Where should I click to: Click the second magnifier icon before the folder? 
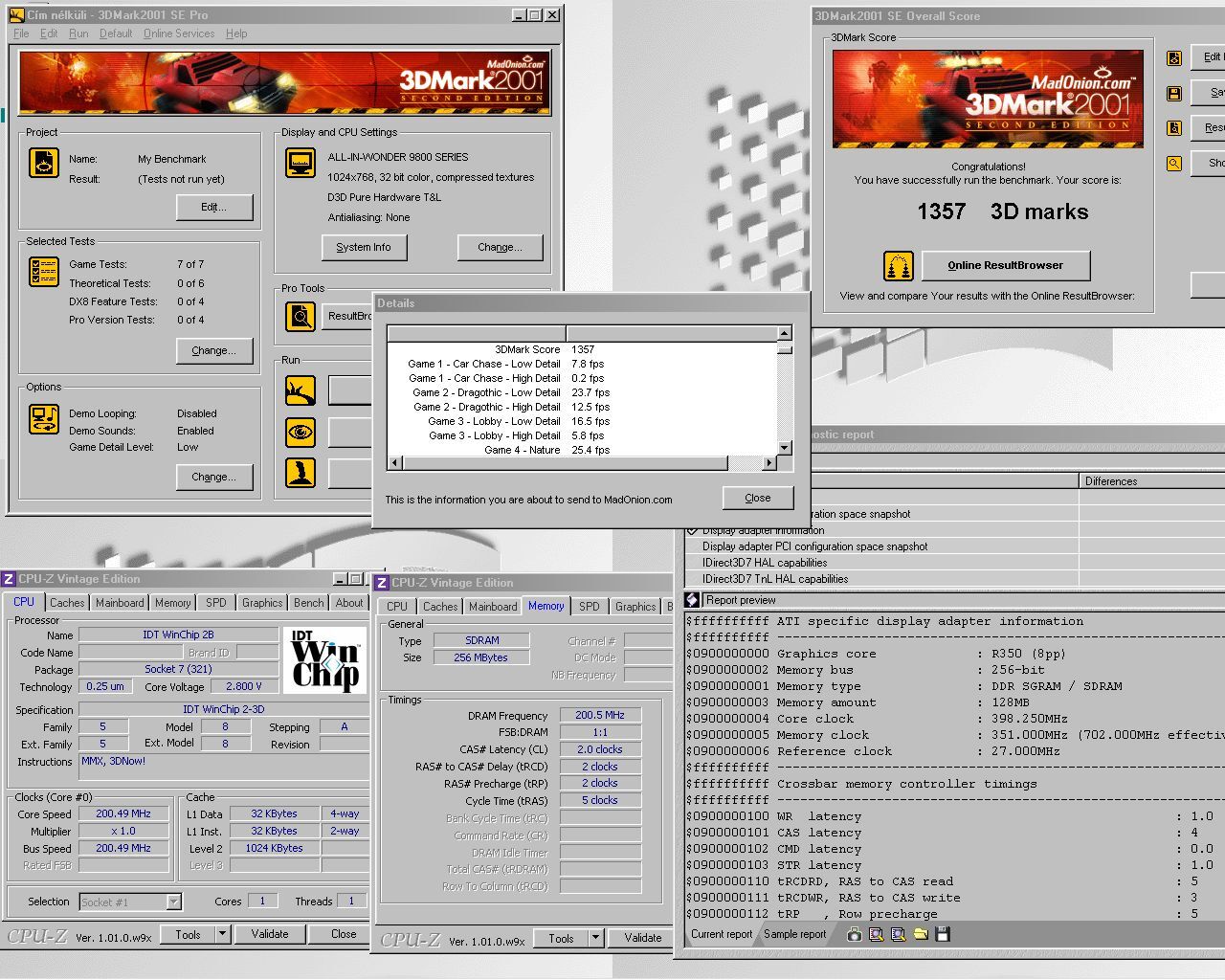tap(898, 934)
